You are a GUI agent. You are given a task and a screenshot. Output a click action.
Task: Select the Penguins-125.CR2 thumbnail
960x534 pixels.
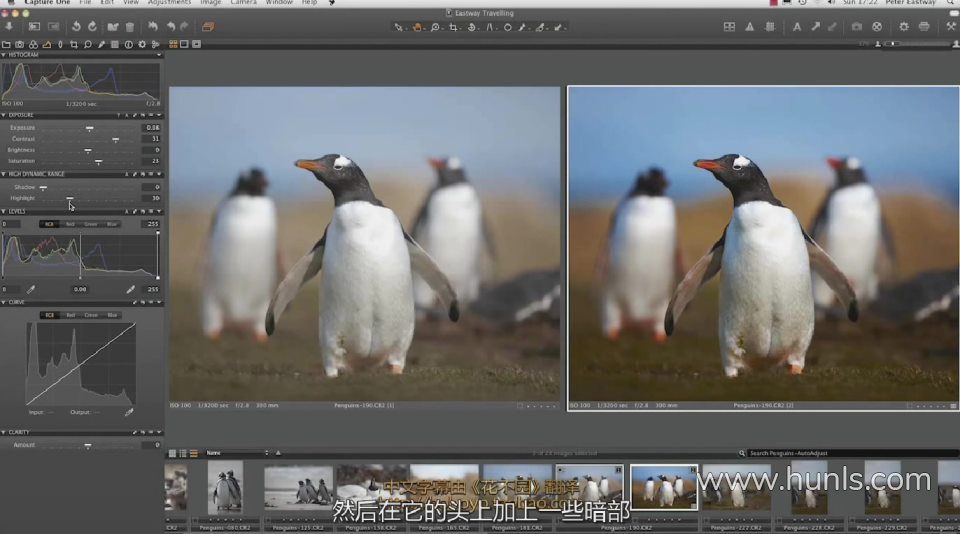pyautogui.click(x=298, y=487)
